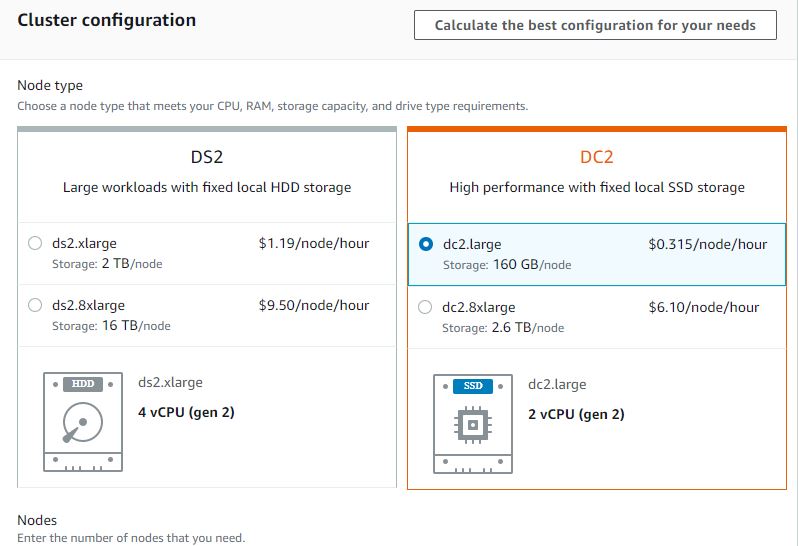Select the ds2.xlarge radio button
This screenshot has width=798, height=546.
coord(35,243)
